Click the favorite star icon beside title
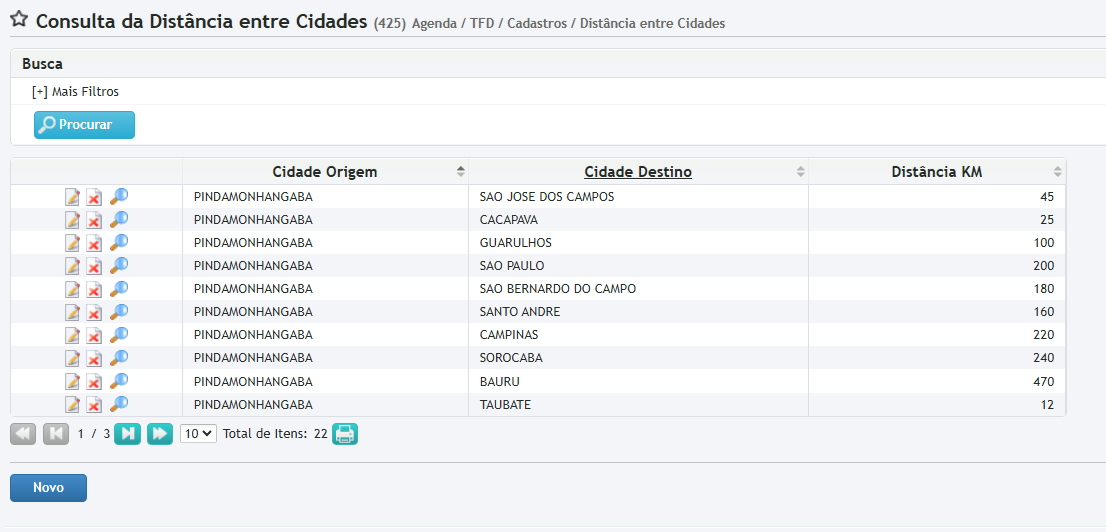The height and width of the screenshot is (532, 1106). pos(18,20)
